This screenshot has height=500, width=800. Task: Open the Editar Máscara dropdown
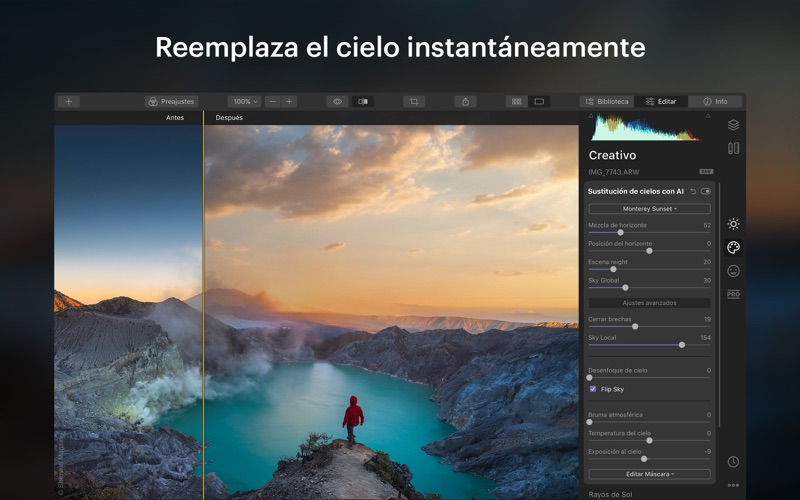point(649,474)
